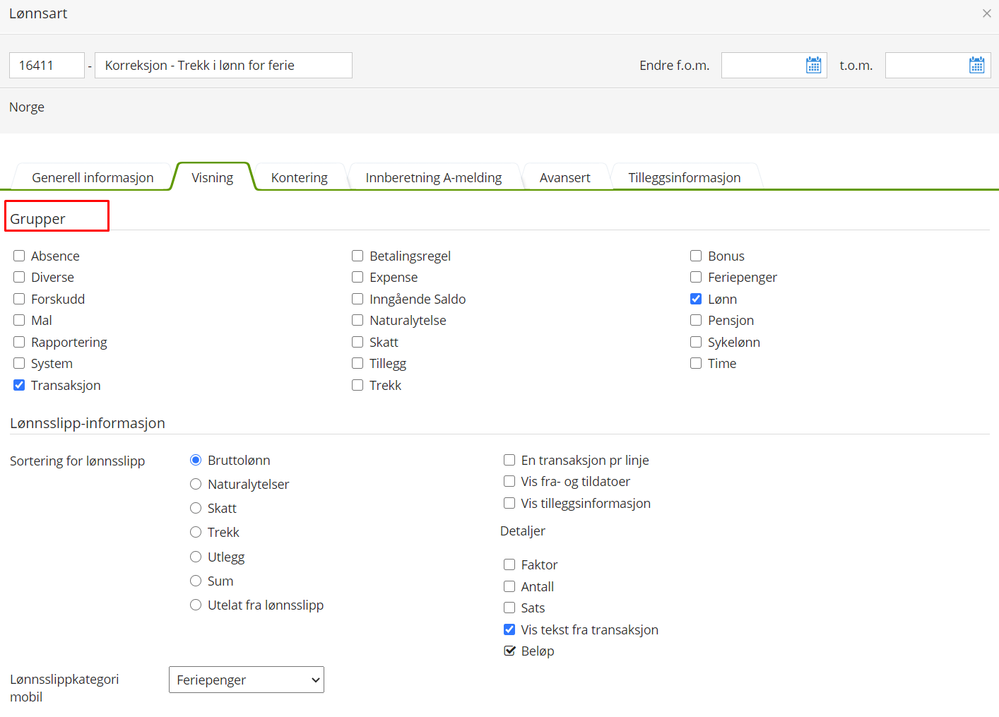The height and width of the screenshot is (717, 999).
Task: Enable the Absence group checkbox
Action: pos(19,256)
